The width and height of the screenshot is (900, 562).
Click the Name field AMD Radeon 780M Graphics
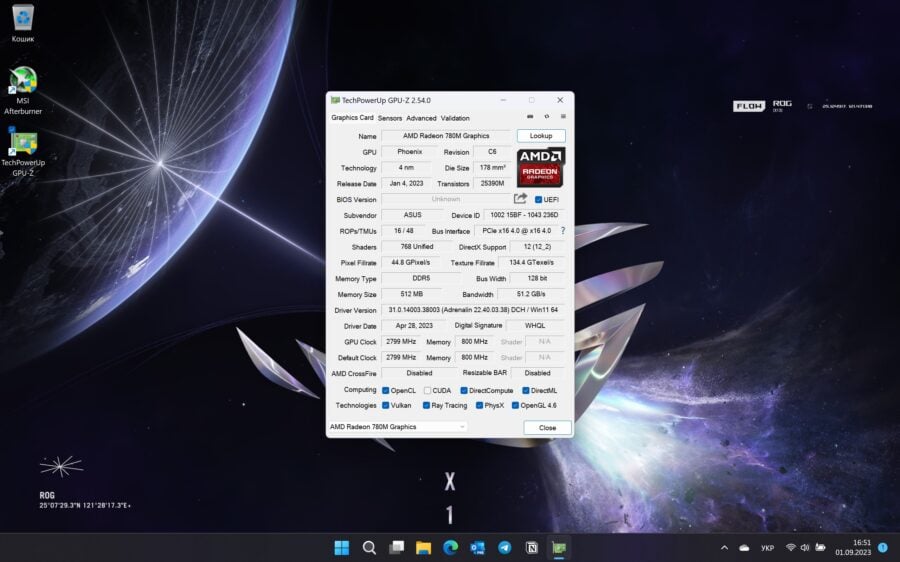(446, 136)
